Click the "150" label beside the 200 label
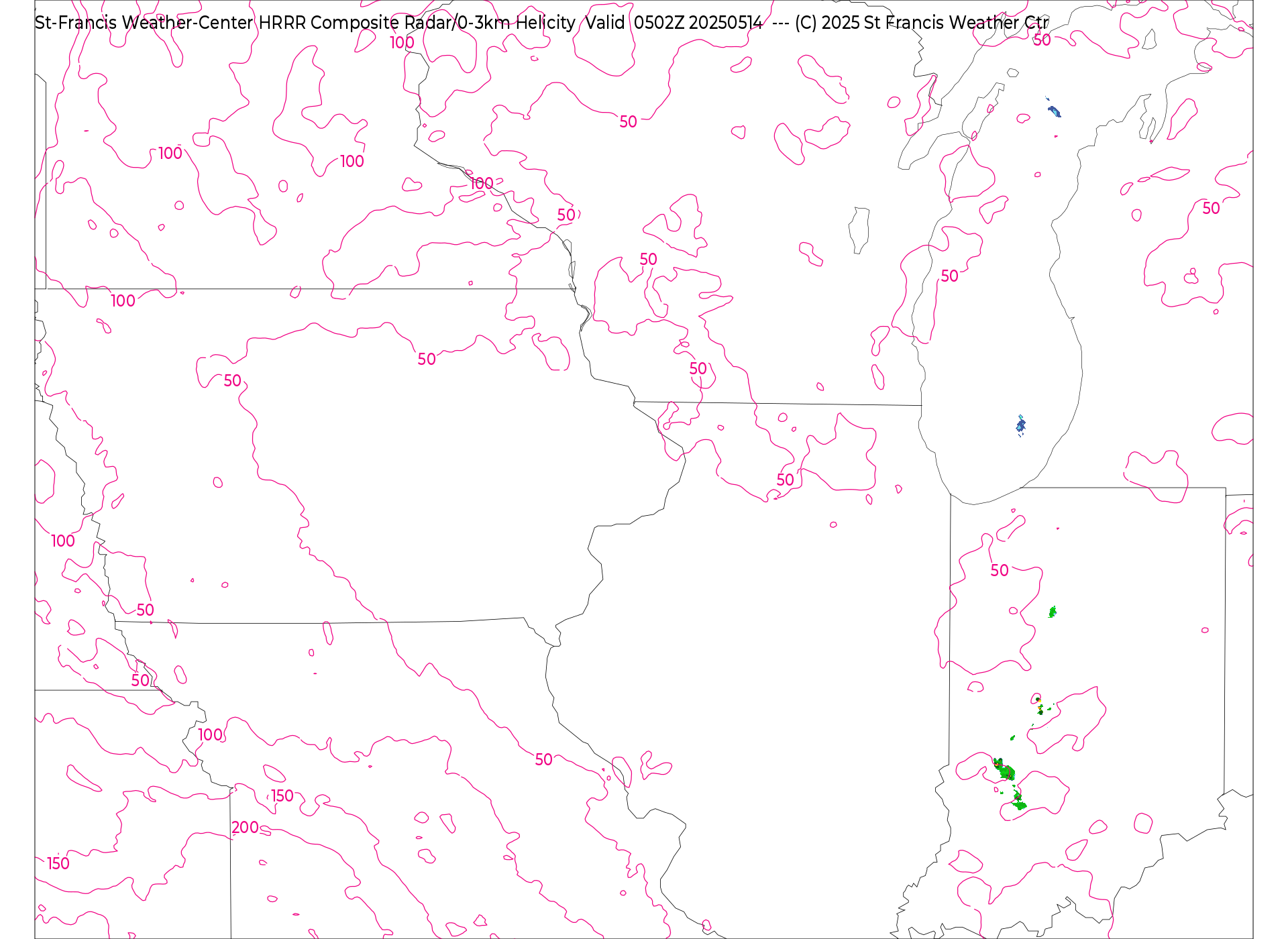The width and height of the screenshot is (1288, 939). point(282,795)
